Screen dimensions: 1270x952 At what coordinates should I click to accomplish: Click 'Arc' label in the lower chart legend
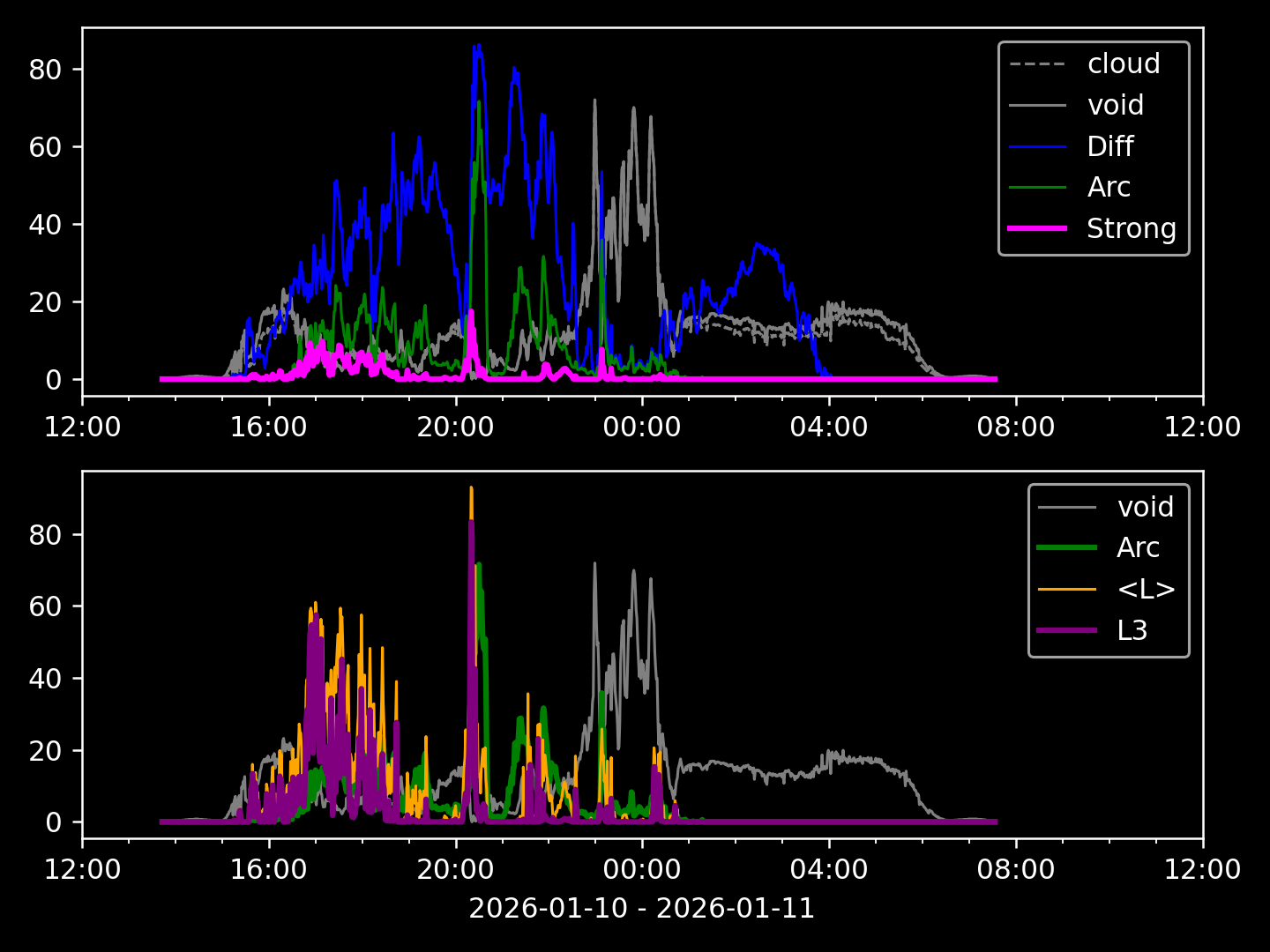[x=1138, y=547]
